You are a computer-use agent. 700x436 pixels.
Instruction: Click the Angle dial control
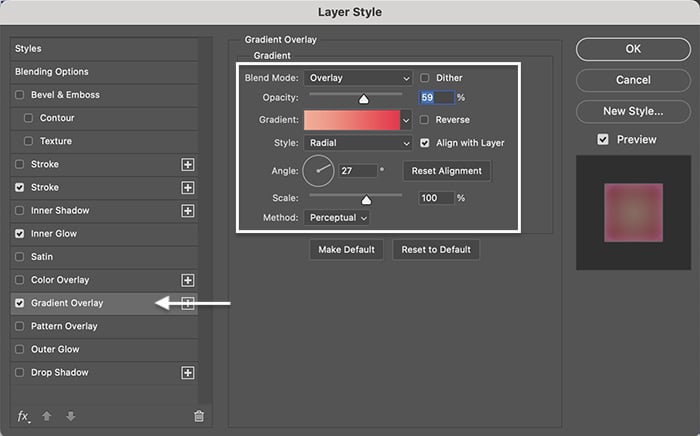318,171
